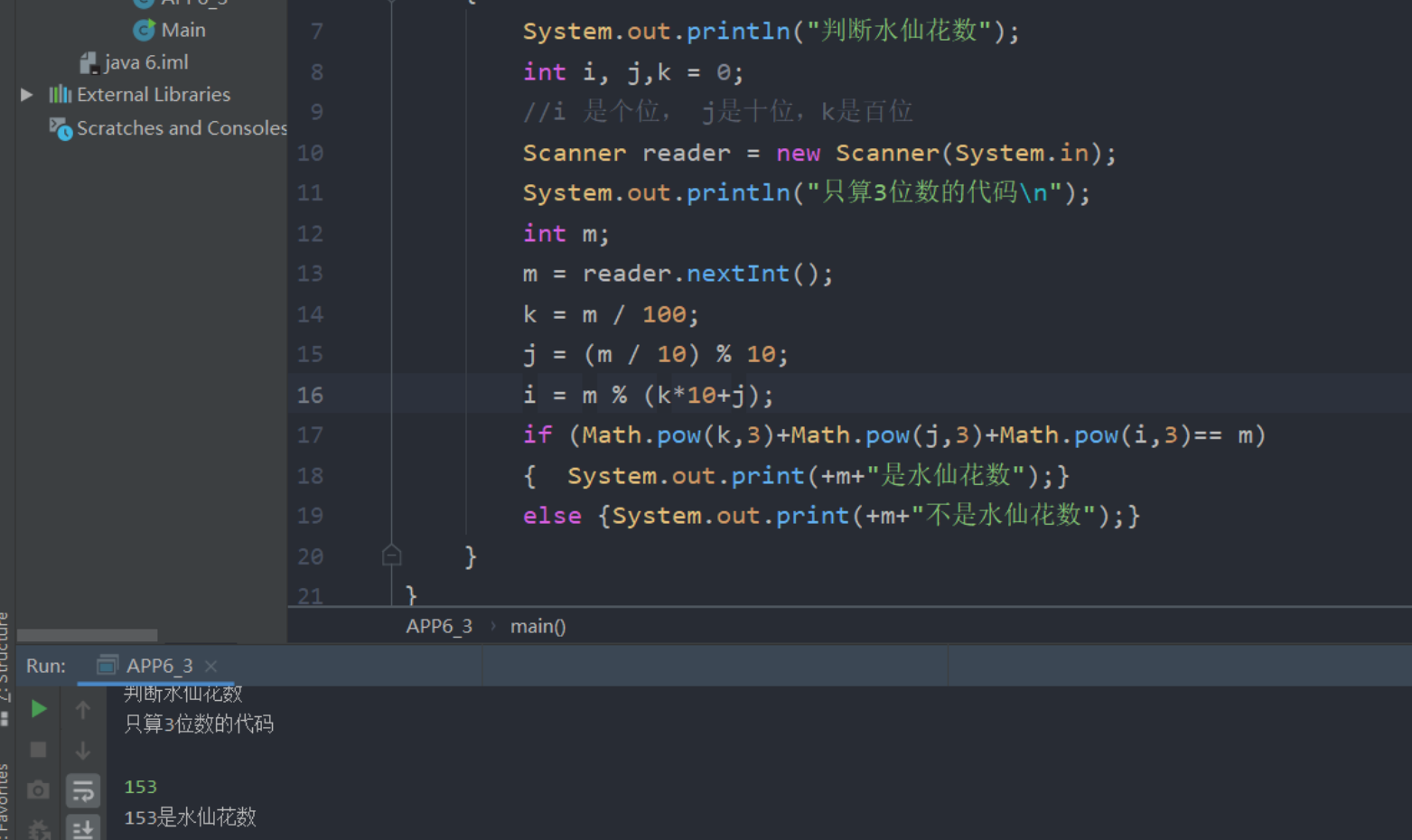
Task: Open Scratches and Consoles node
Action: [x=182, y=128]
